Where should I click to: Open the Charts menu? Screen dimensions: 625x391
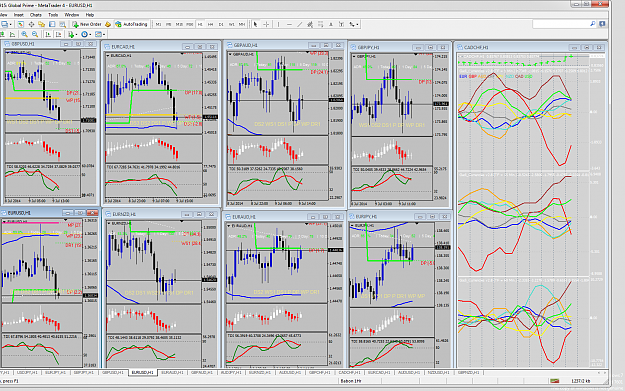(35, 15)
